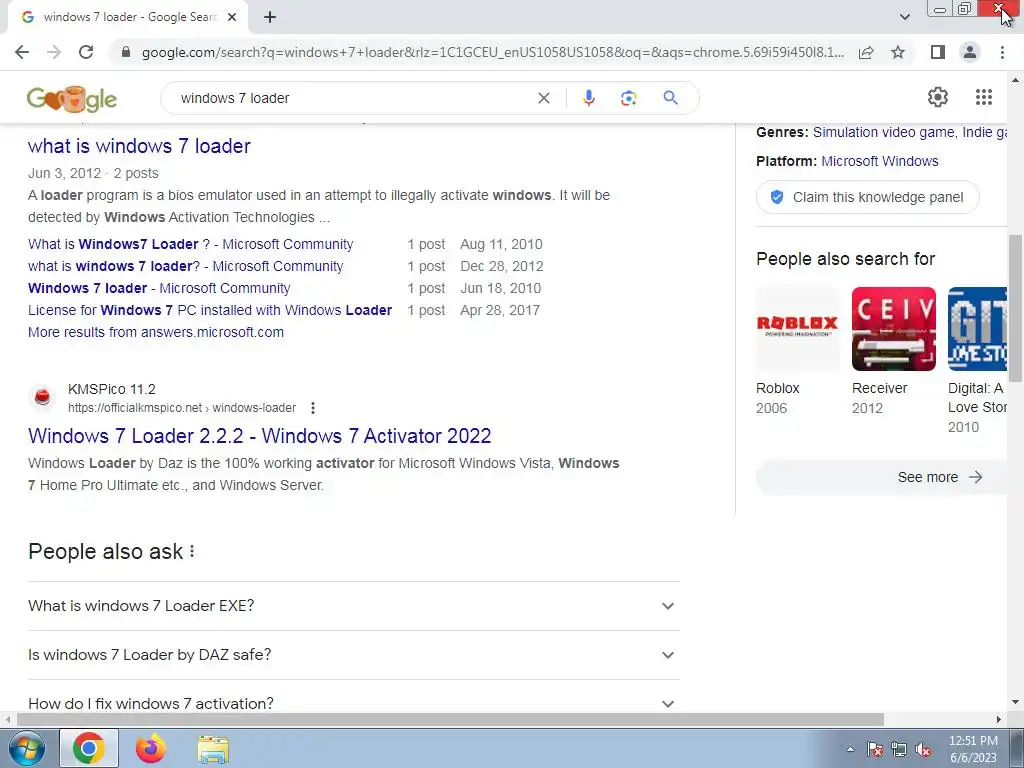Bookmark this page with the star icon

coord(898,52)
